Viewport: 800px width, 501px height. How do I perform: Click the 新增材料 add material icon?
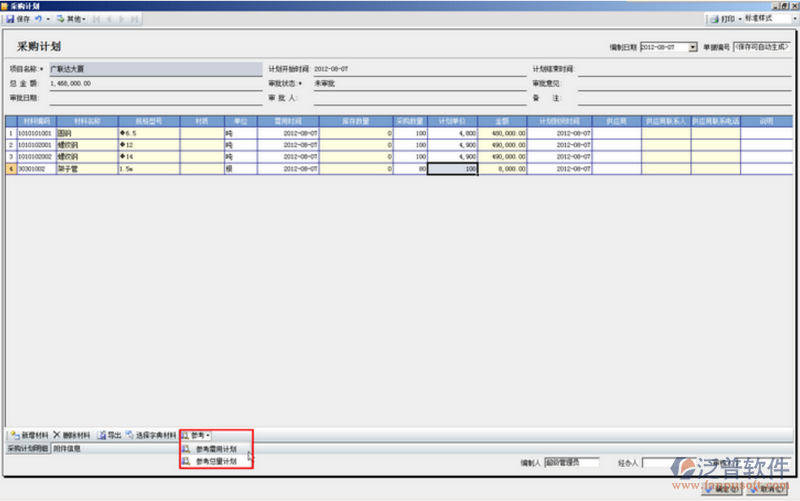pyautogui.click(x=12, y=436)
